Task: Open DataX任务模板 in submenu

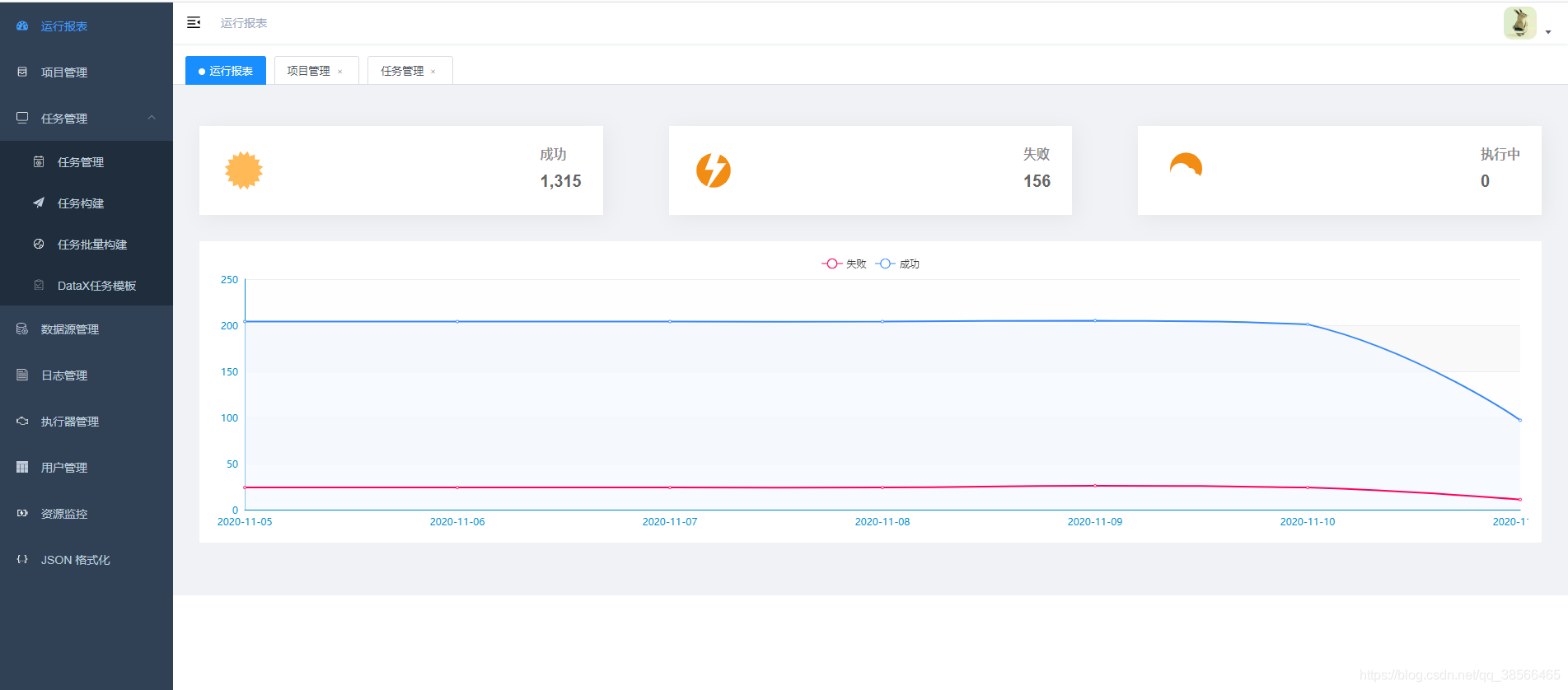Action: [x=96, y=286]
